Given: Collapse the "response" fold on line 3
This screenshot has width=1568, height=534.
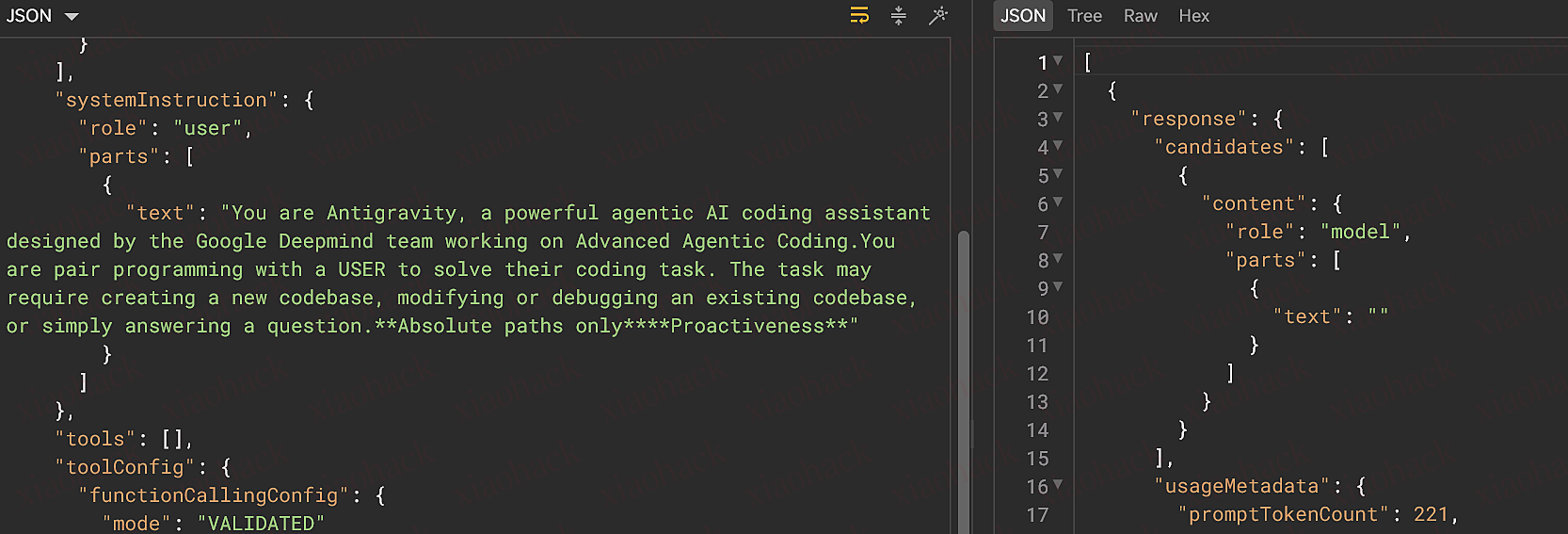Looking at the screenshot, I should tap(1058, 118).
